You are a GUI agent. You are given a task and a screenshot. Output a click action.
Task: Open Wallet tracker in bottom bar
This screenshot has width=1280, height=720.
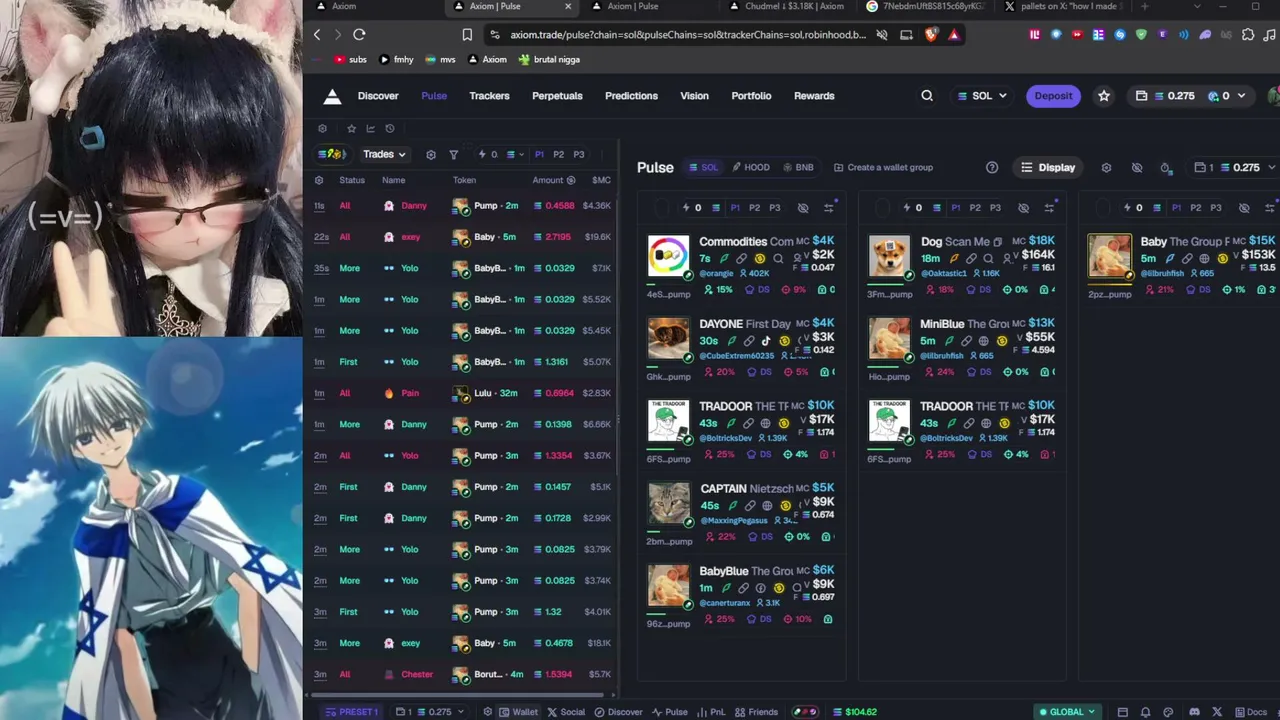click(x=519, y=712)
